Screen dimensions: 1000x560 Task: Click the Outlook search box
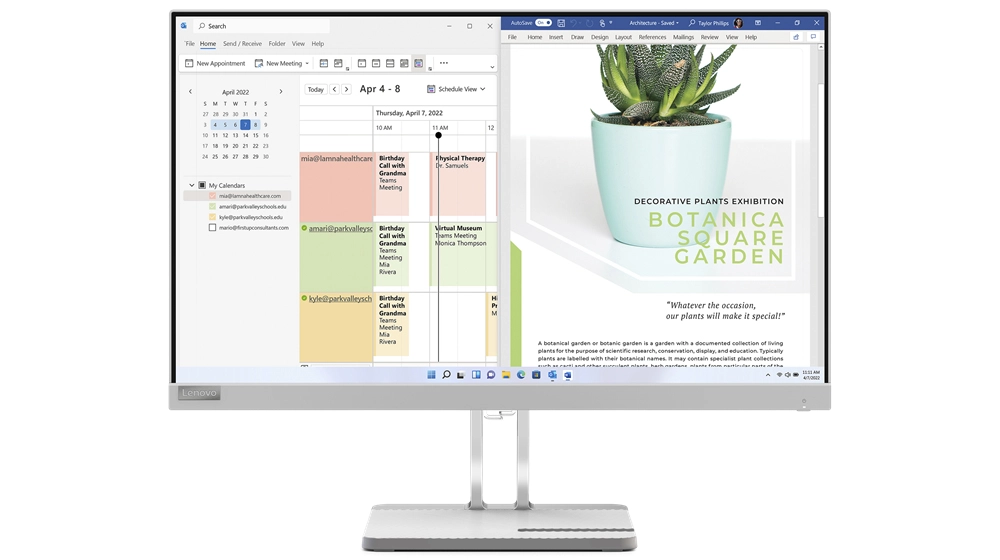262,26
